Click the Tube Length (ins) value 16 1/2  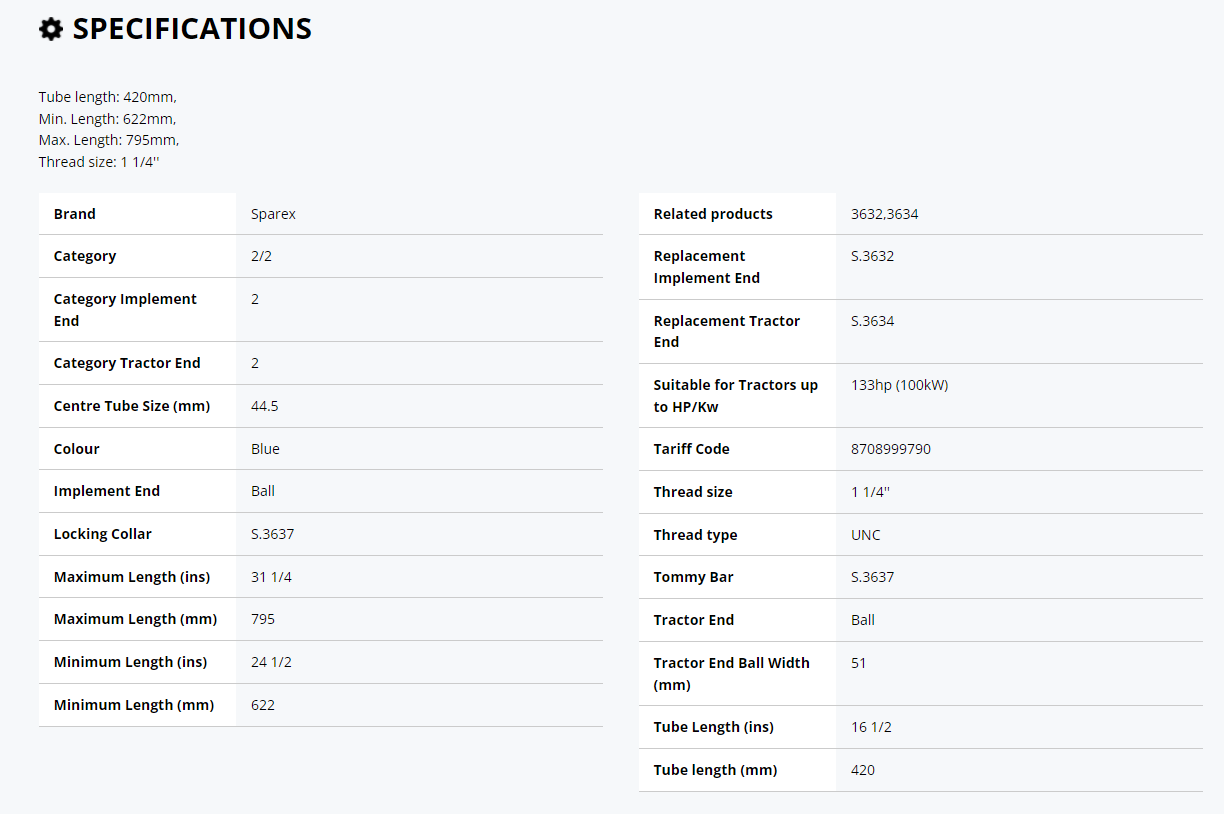click(x=871, y=727)
